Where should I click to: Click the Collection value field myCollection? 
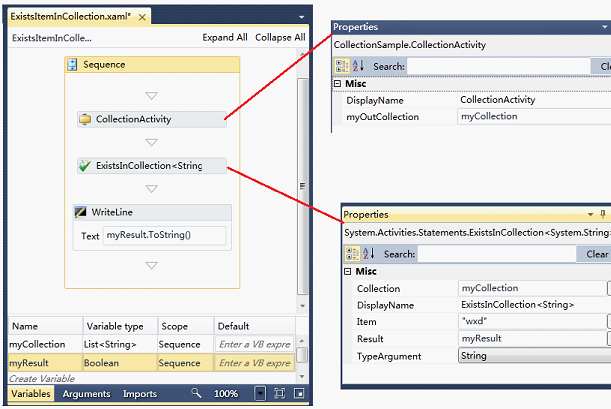tap(532, 288)
